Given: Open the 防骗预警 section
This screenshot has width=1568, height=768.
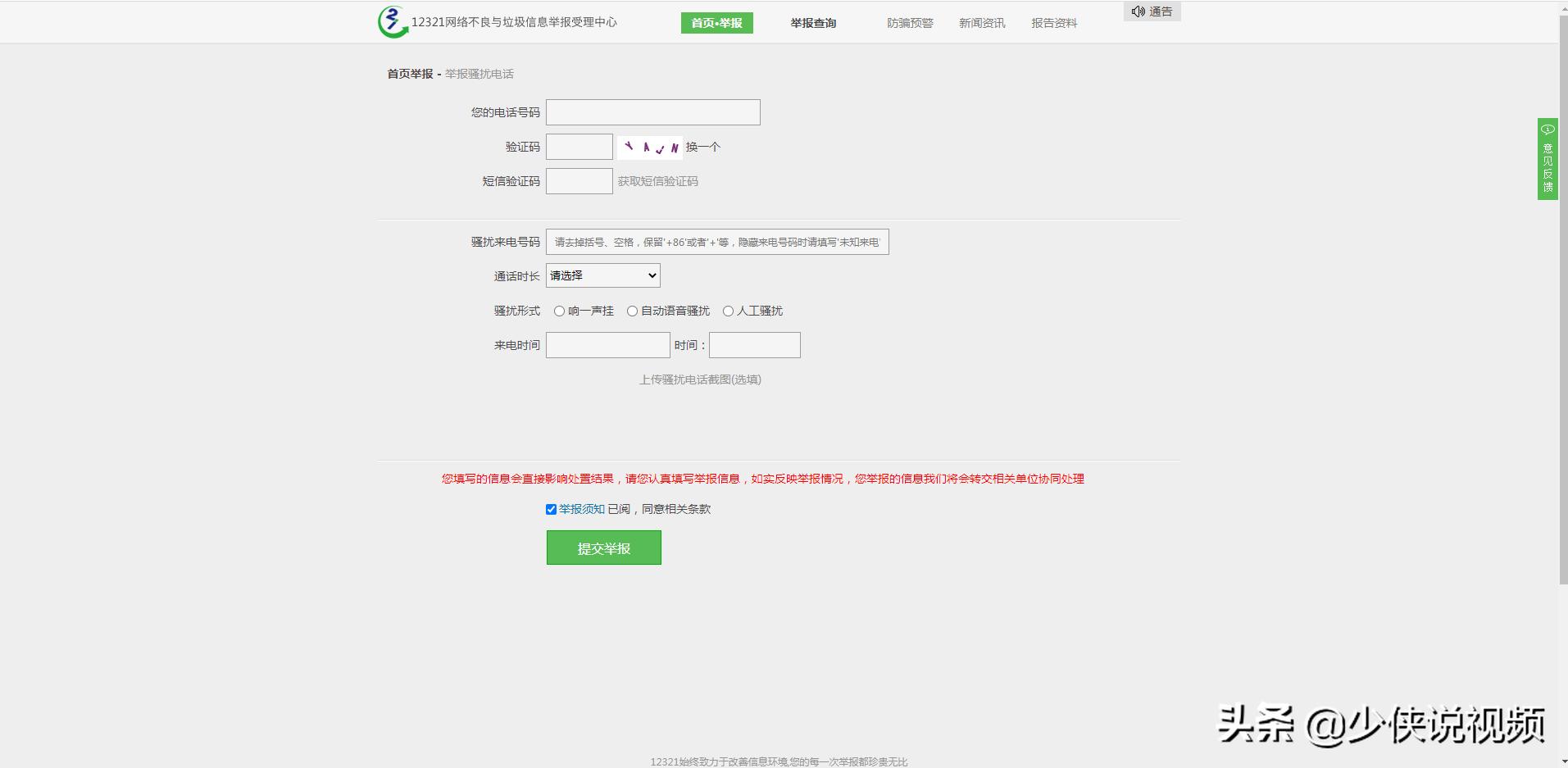Looking at the screenshot, I should pos(910,23).
